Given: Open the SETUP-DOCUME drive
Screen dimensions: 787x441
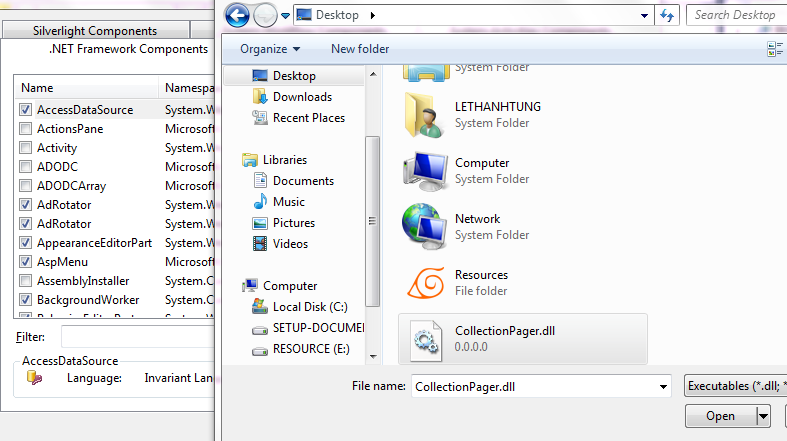Looking at the screenshot, I should click(x=318, y=328).
